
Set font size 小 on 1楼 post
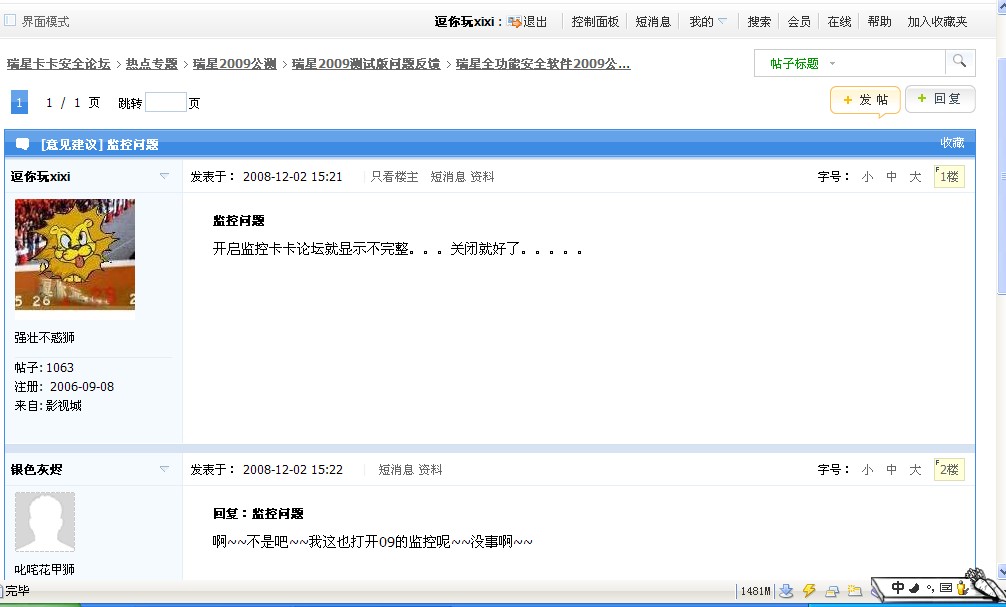click(x=867, y=176)
